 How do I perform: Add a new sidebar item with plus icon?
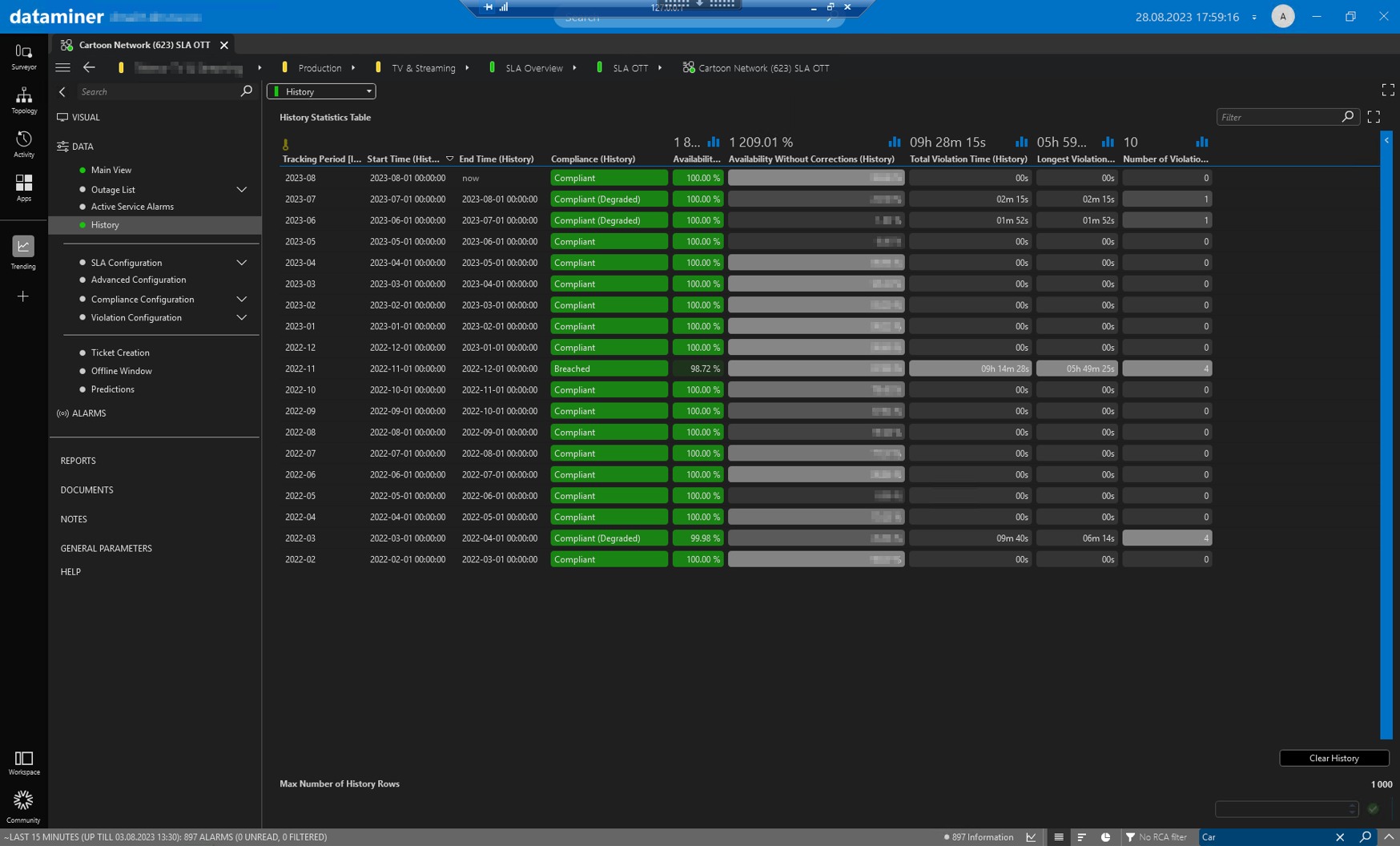point(23,296)
